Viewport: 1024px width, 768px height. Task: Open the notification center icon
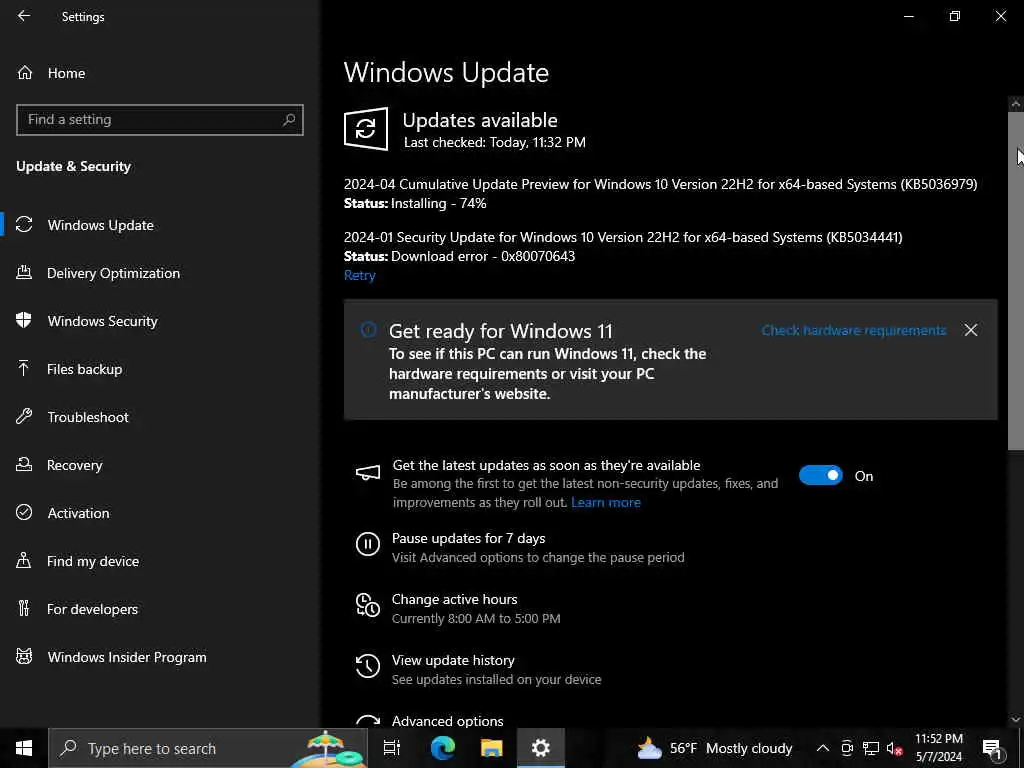click(x=993, y=748)
